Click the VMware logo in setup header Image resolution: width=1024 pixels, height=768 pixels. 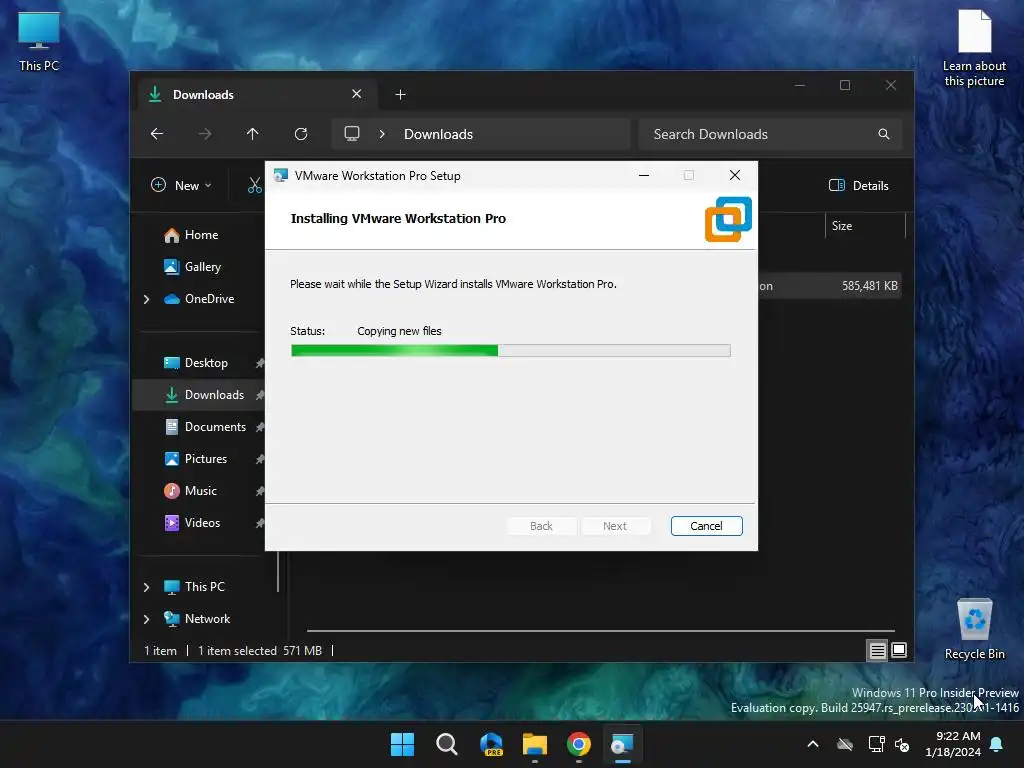[x=728, y=219]
